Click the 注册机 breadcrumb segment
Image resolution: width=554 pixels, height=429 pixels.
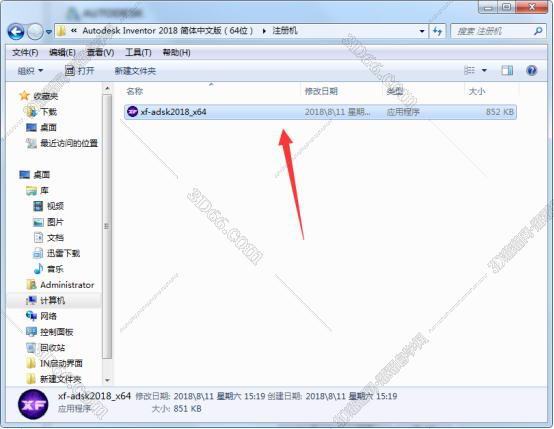[285, 31]
